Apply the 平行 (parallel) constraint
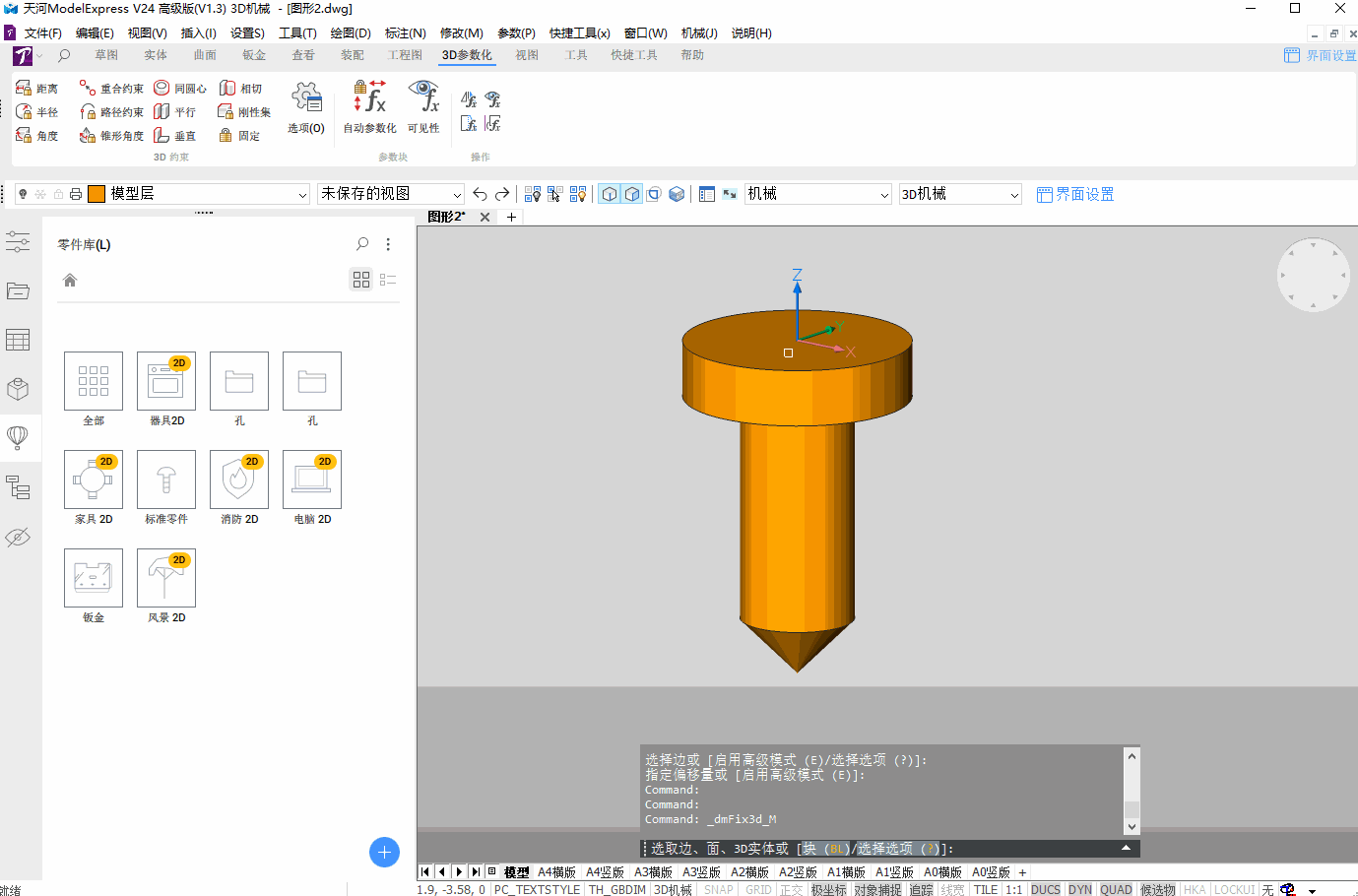The width and height of the screenshot is (1358, 896). [x=175, y=112]
